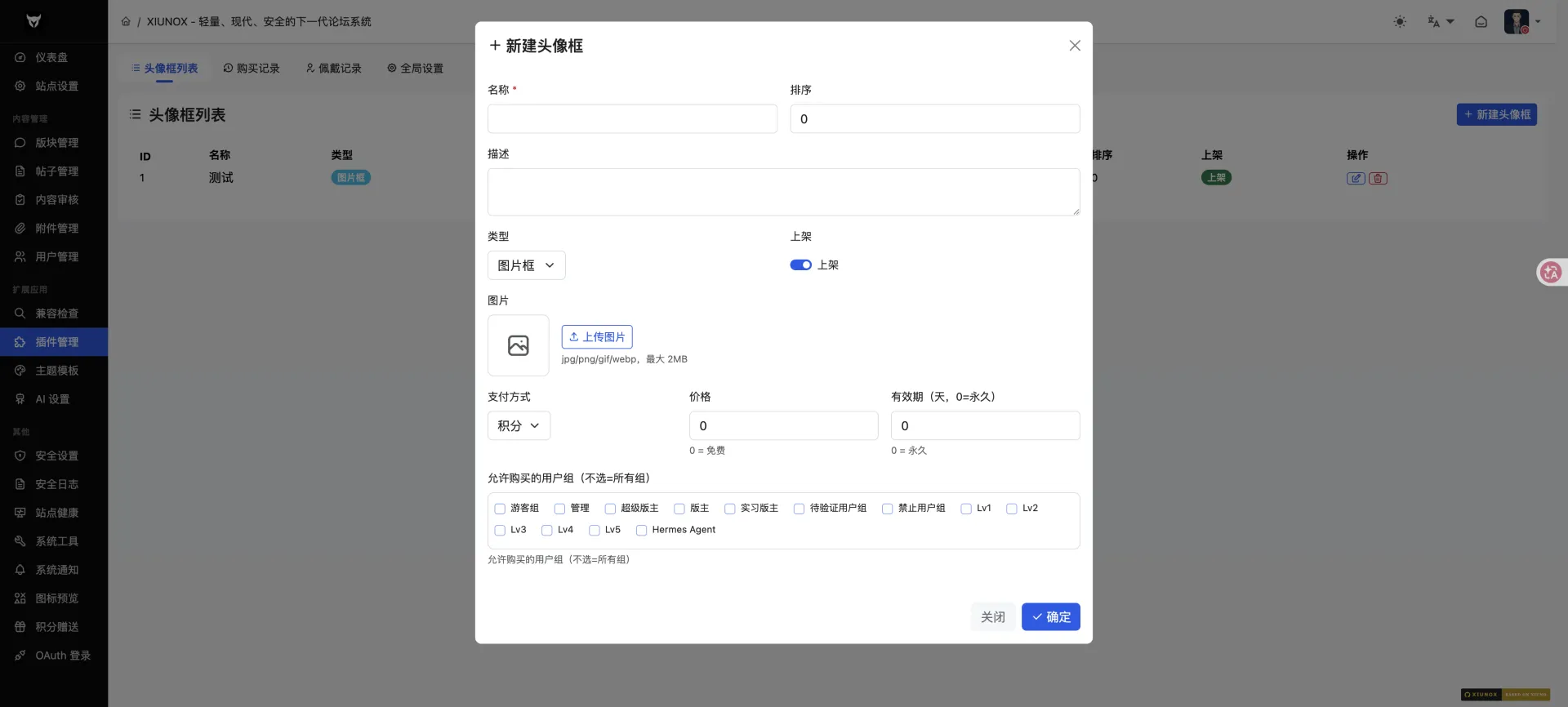This screenshot has height=707, width=1568.
Task: Open 主题模板 sidebar item
Action: [x=54, y=371]
